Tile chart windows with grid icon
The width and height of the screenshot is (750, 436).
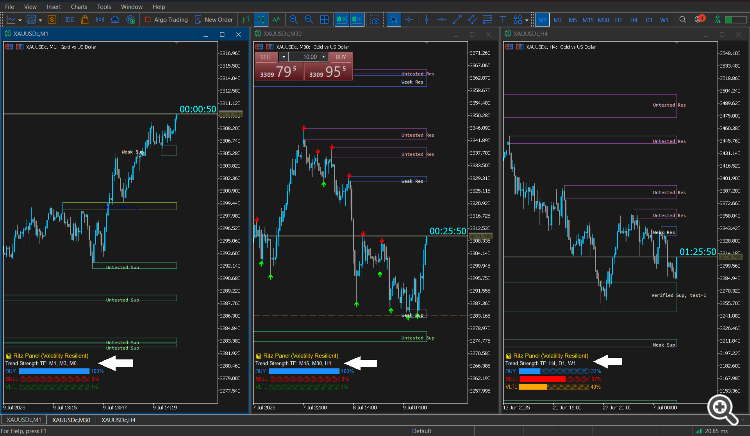point(324,20)
